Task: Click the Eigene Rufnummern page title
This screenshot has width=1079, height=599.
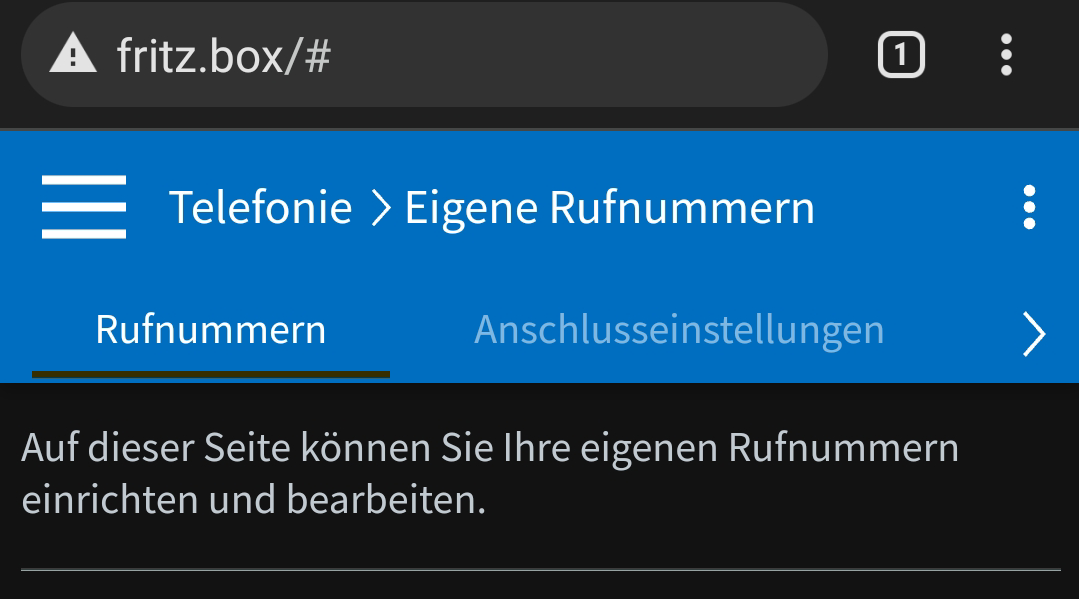Action: tap(609, 208)
